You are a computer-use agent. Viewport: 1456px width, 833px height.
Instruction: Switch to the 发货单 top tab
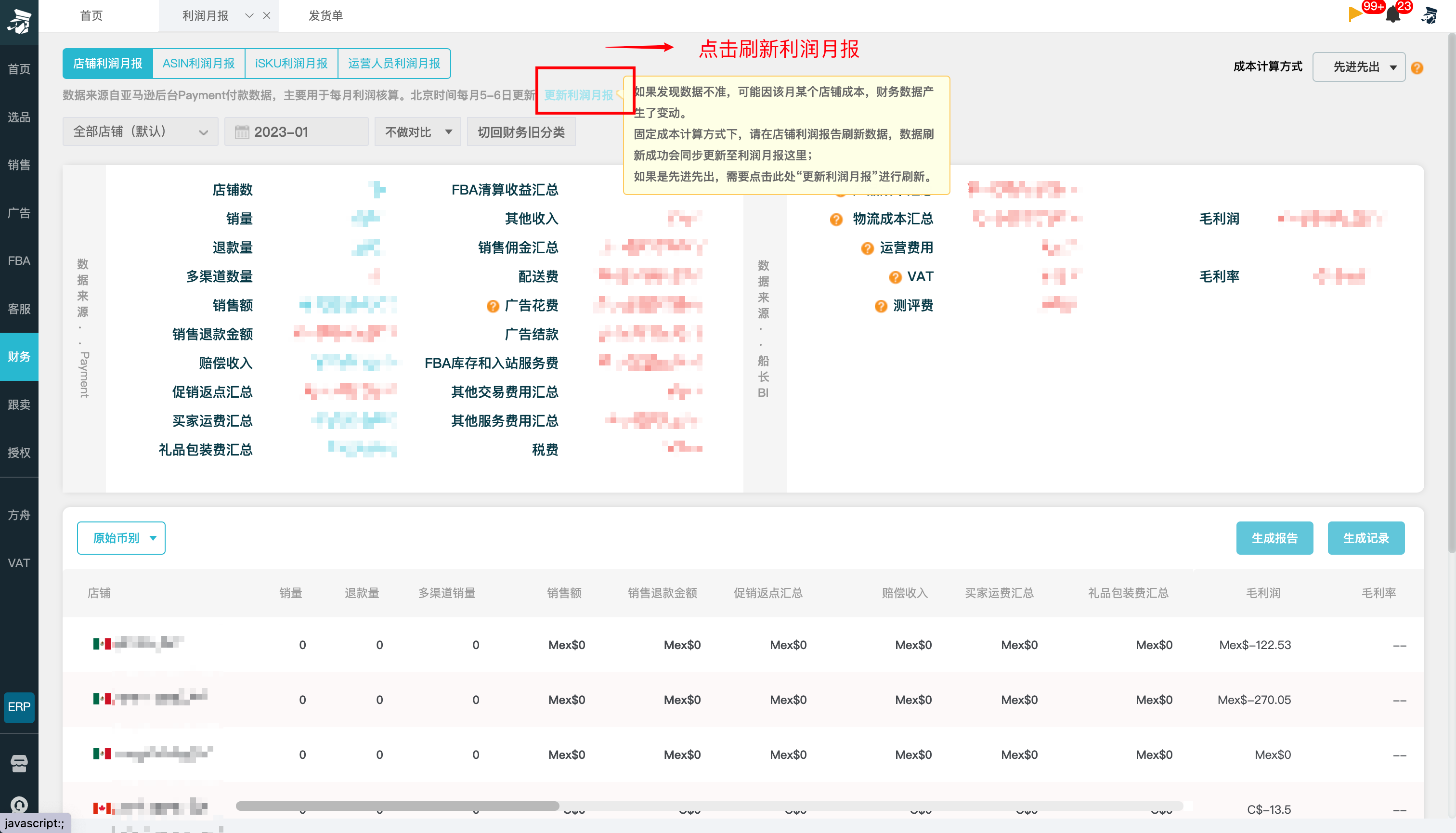pyautogui.click(x=325, y=15)
